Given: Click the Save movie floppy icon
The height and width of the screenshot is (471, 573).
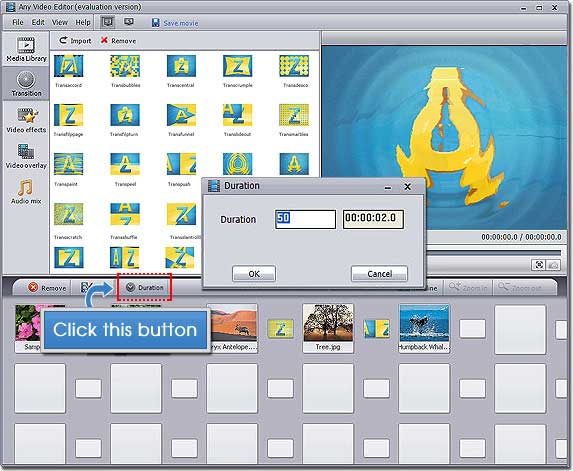Looking at the screenshot, I should pyautogui.click(x=155, y=23).
